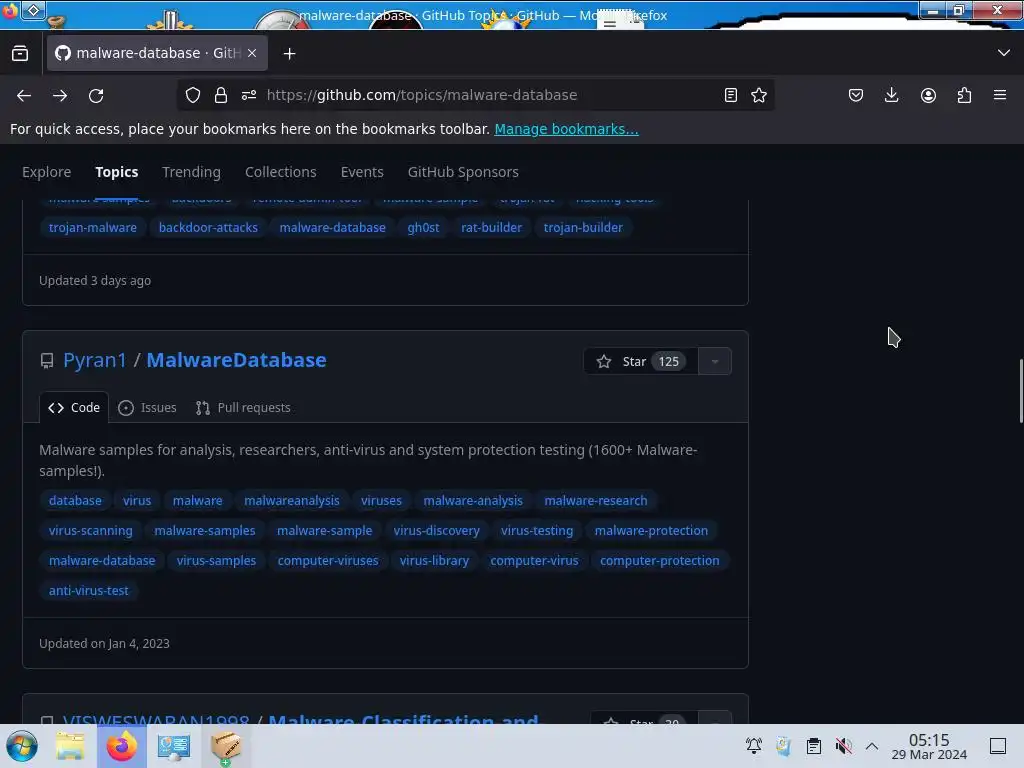This screenshot has width=1024, height=768.
Task: Open the gh0st topic tag
Action: tap(423, 227)
